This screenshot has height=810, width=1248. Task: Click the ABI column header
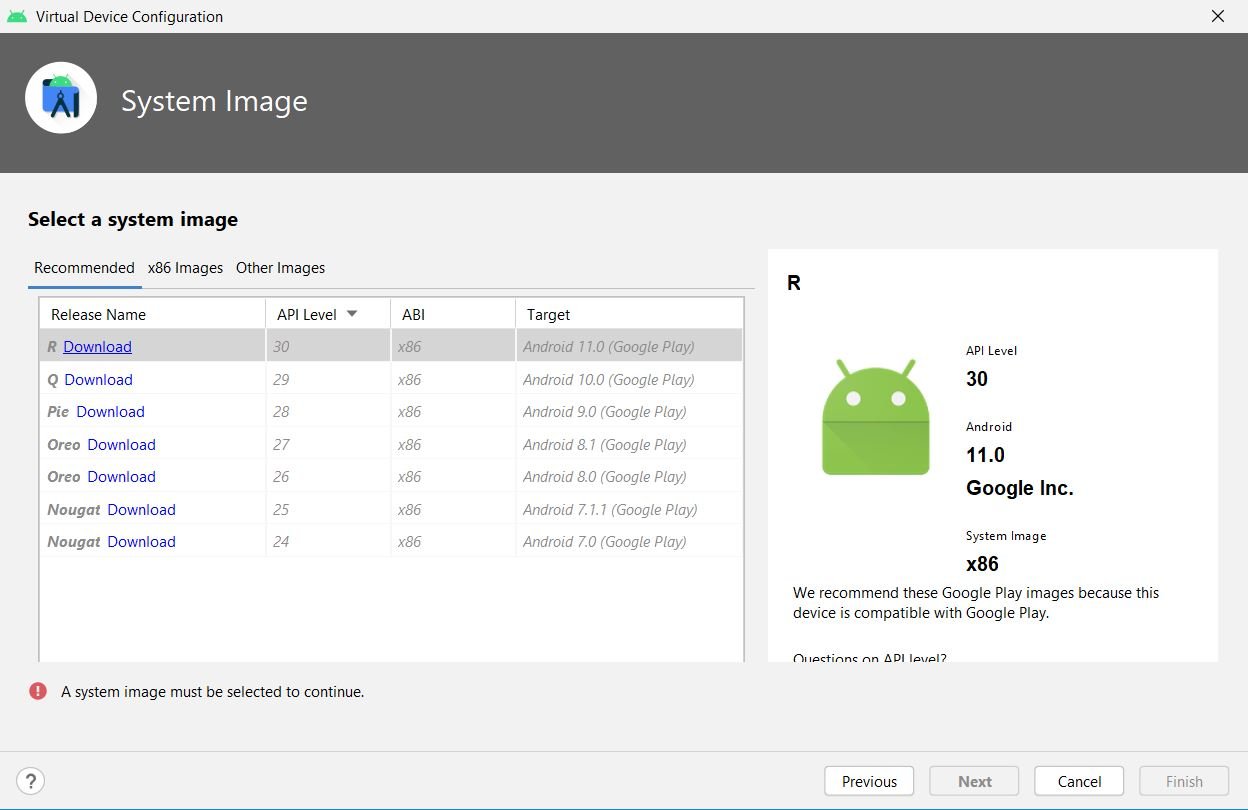pyautogui.click(x=453, y=314)
